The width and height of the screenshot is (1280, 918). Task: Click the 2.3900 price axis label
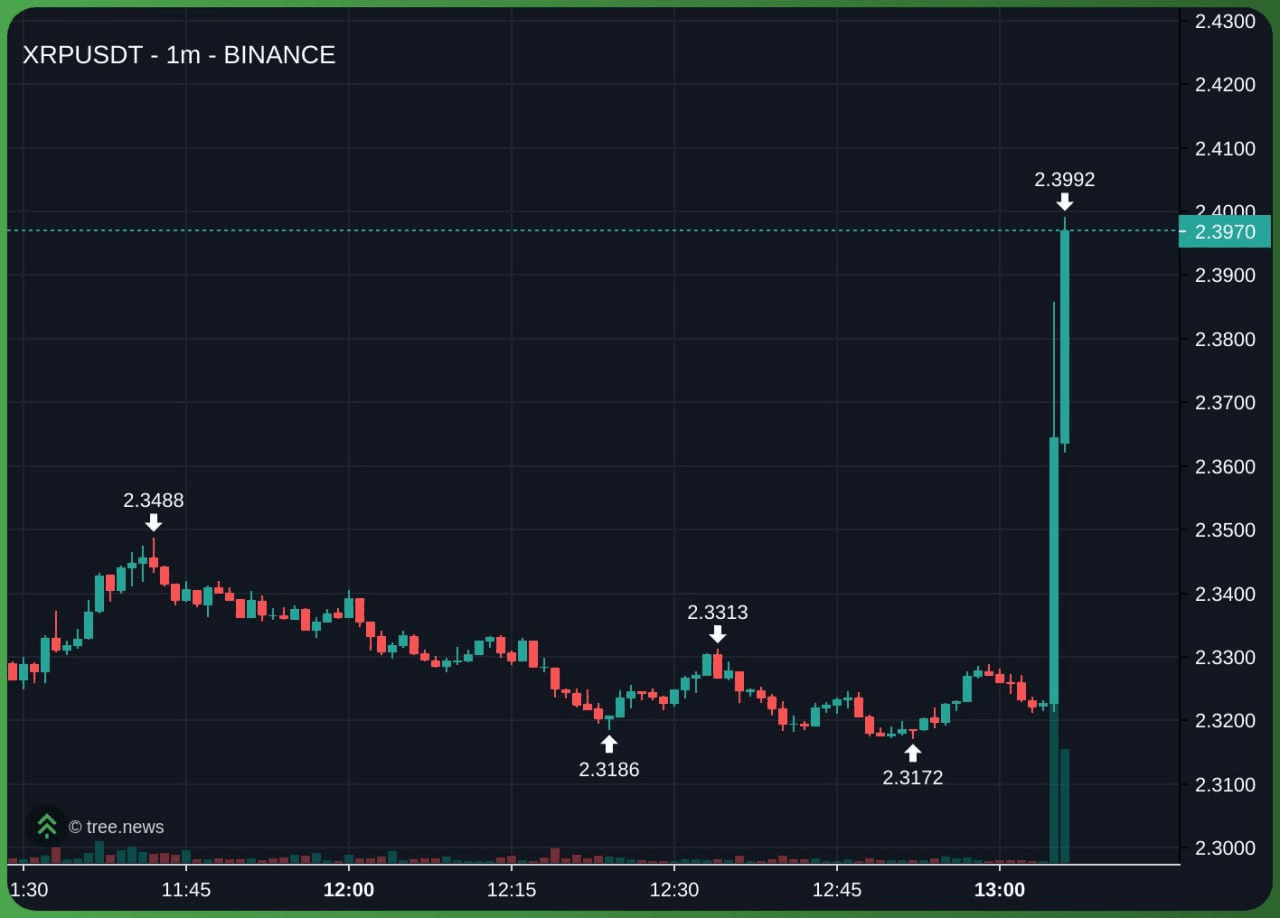(x=1225, y=275)
